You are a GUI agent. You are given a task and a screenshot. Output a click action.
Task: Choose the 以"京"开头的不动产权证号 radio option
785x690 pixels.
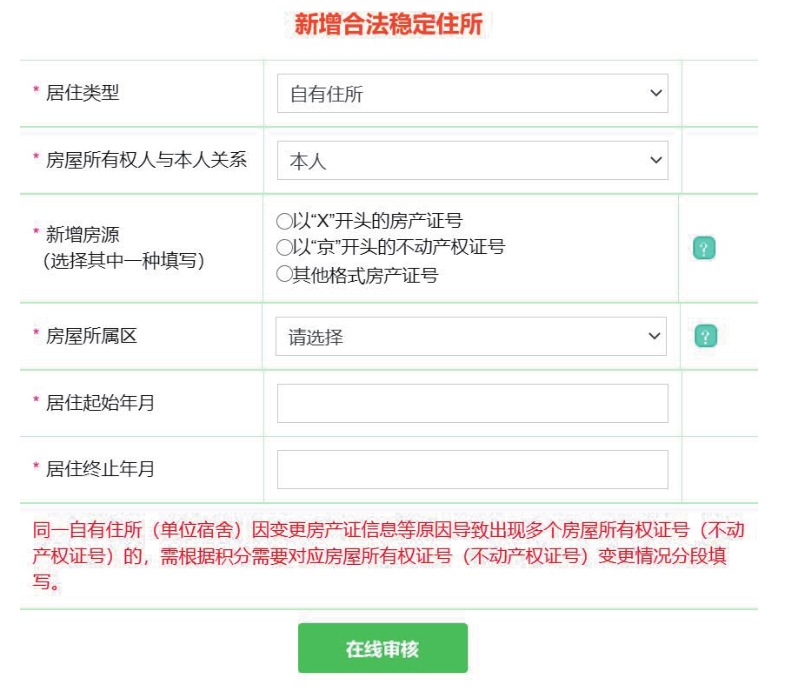pyautogui.click(x=284, y=247)
